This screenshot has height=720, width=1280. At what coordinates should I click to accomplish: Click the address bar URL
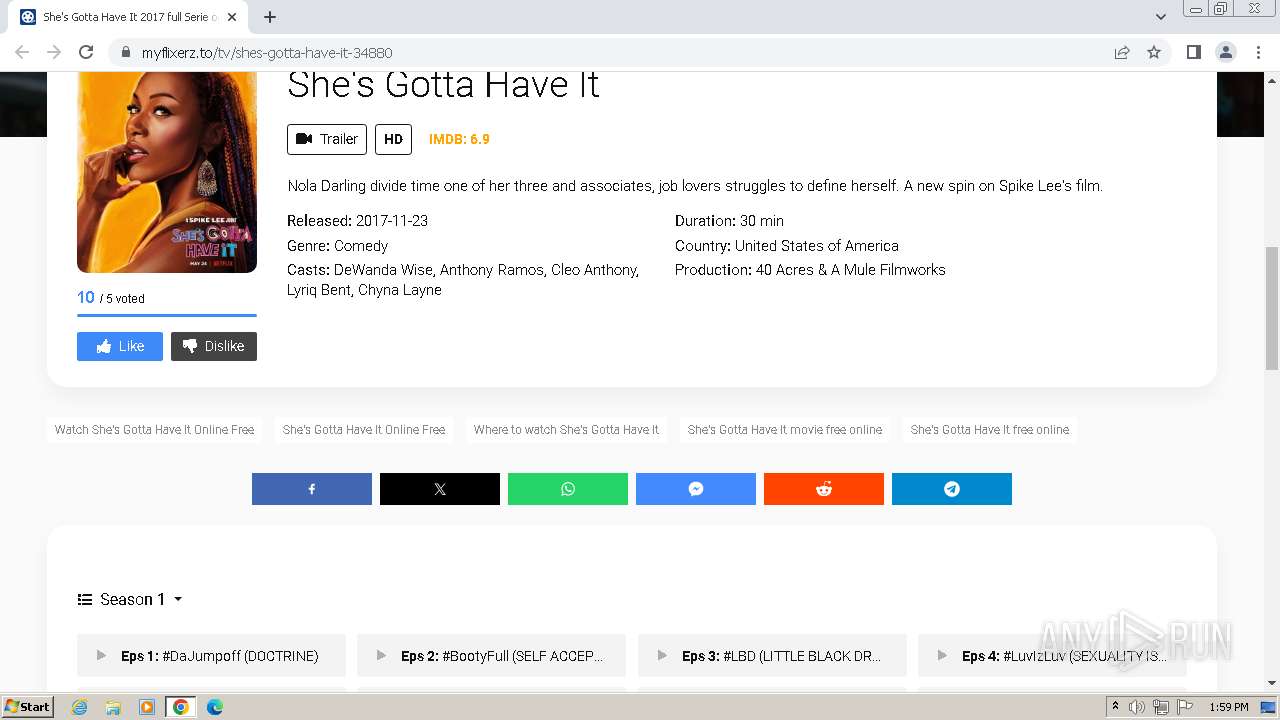(x=267, y=53)
